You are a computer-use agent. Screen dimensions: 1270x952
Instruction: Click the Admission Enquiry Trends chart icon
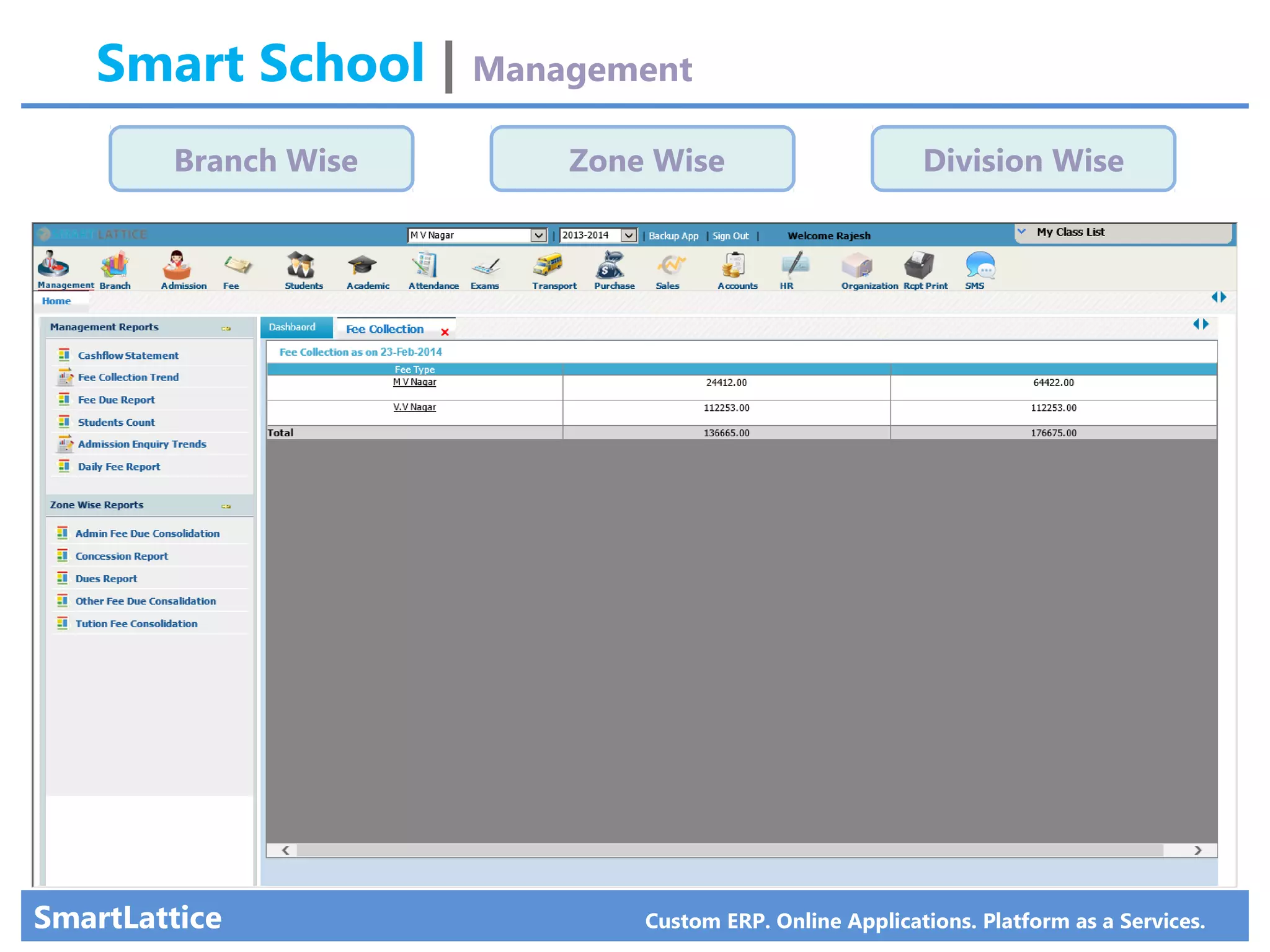(65, 443)
